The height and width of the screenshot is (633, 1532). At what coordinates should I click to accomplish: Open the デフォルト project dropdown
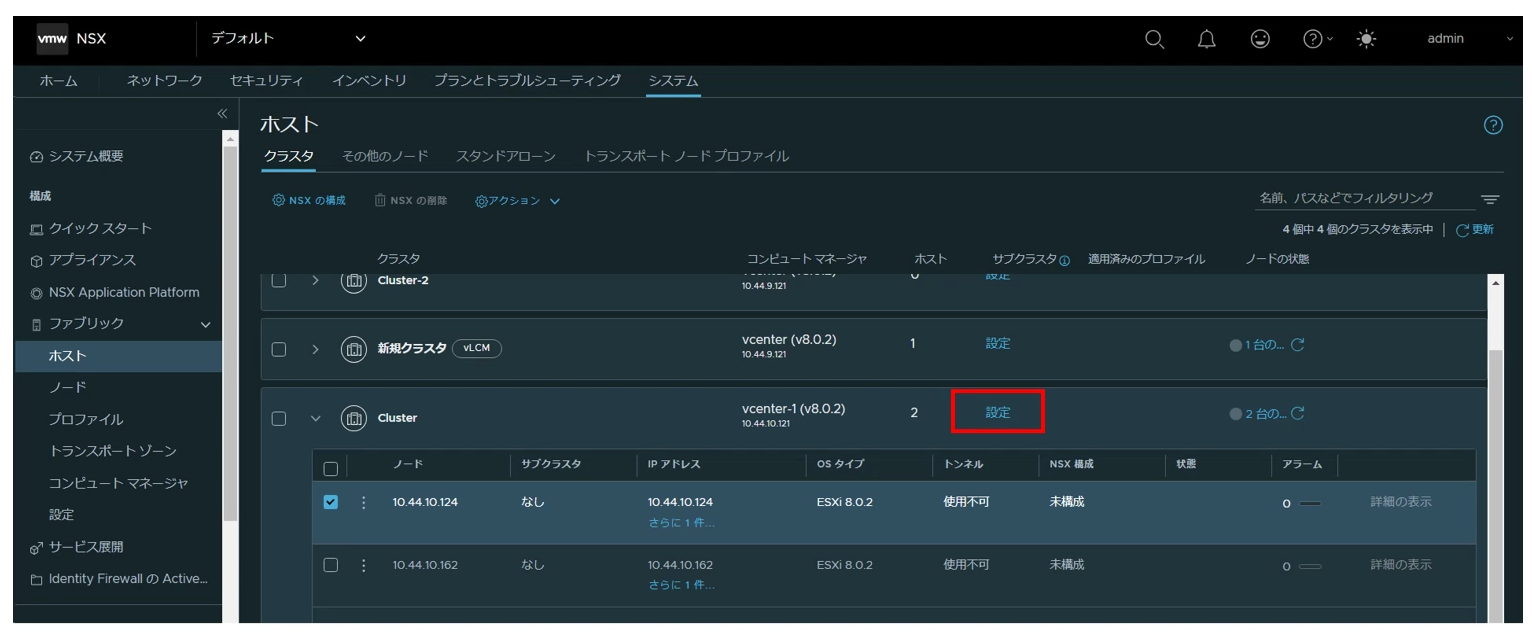click(x=288, y=39)
